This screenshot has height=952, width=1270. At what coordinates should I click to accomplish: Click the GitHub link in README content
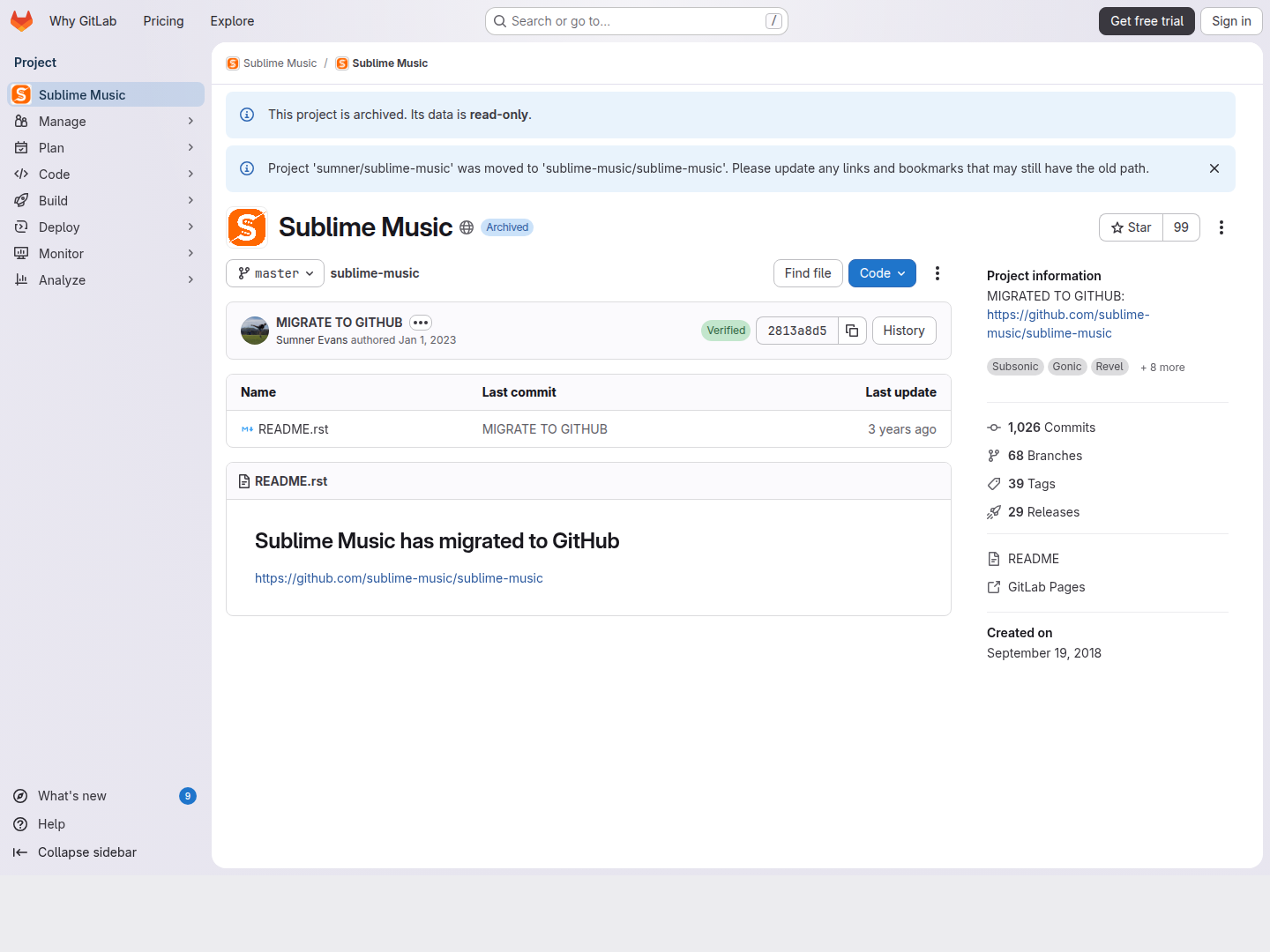click(399, 578)
